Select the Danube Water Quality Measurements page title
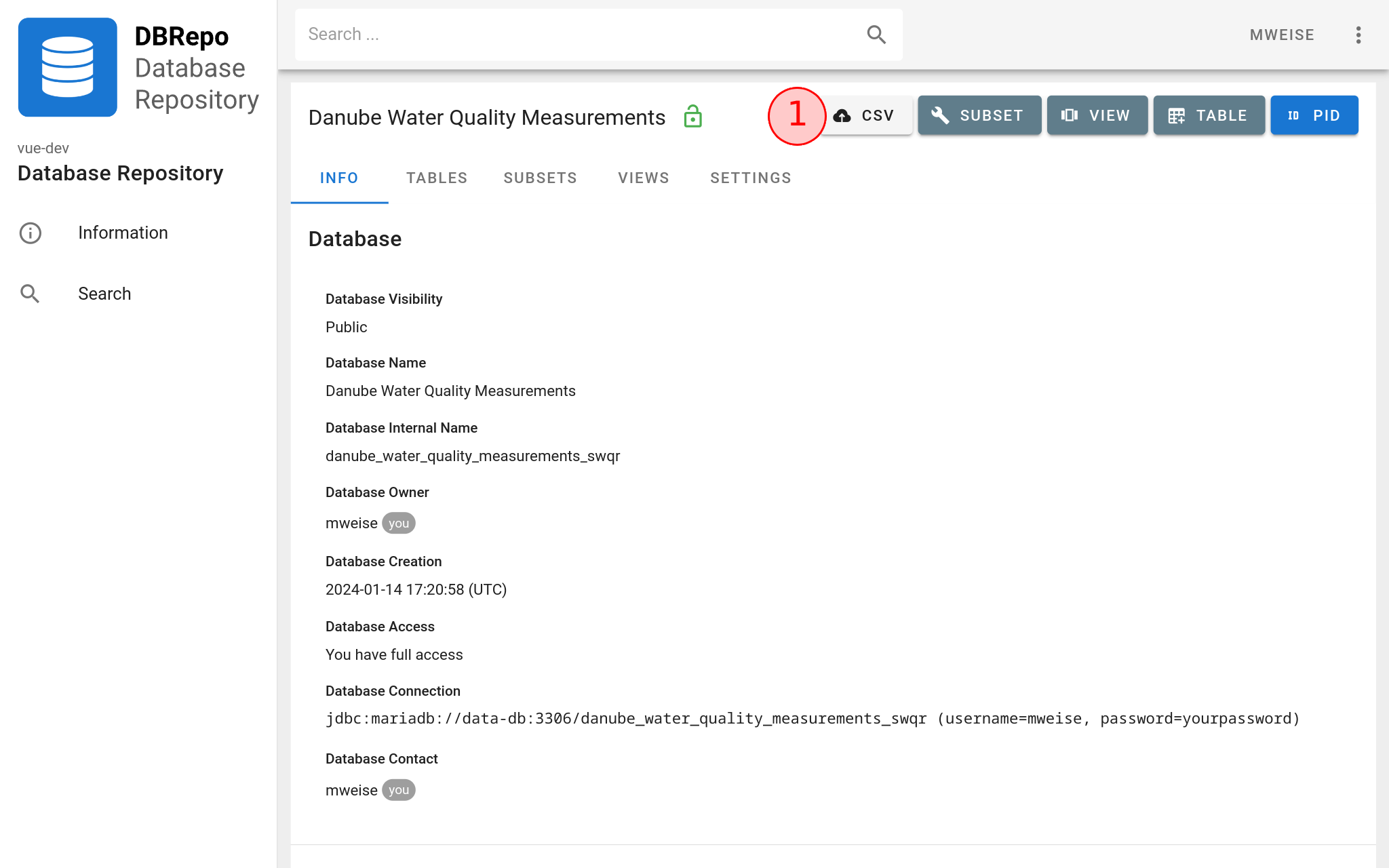The image size is (1389, 868). pyautogui.click(x=487, y=117)
